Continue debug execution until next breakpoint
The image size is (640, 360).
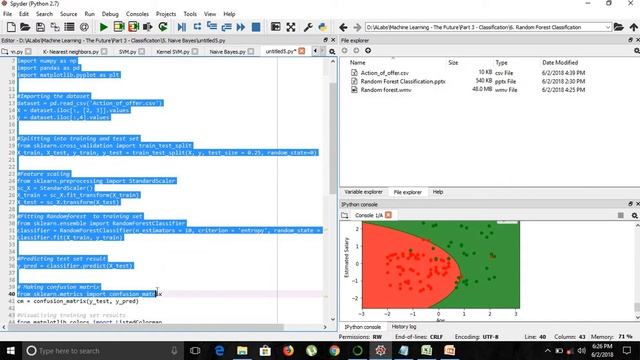click(241, 27)
